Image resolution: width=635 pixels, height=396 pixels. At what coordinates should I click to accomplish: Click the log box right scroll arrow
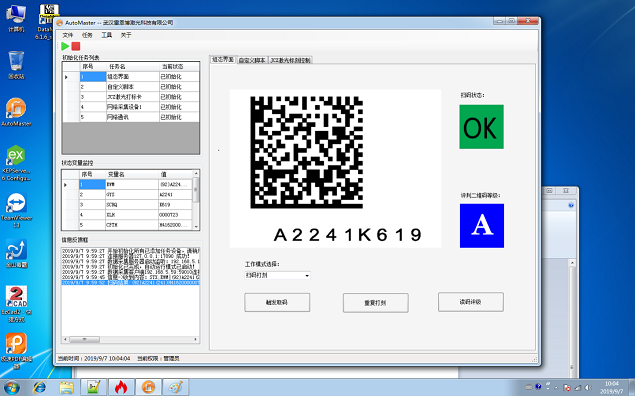196,339
